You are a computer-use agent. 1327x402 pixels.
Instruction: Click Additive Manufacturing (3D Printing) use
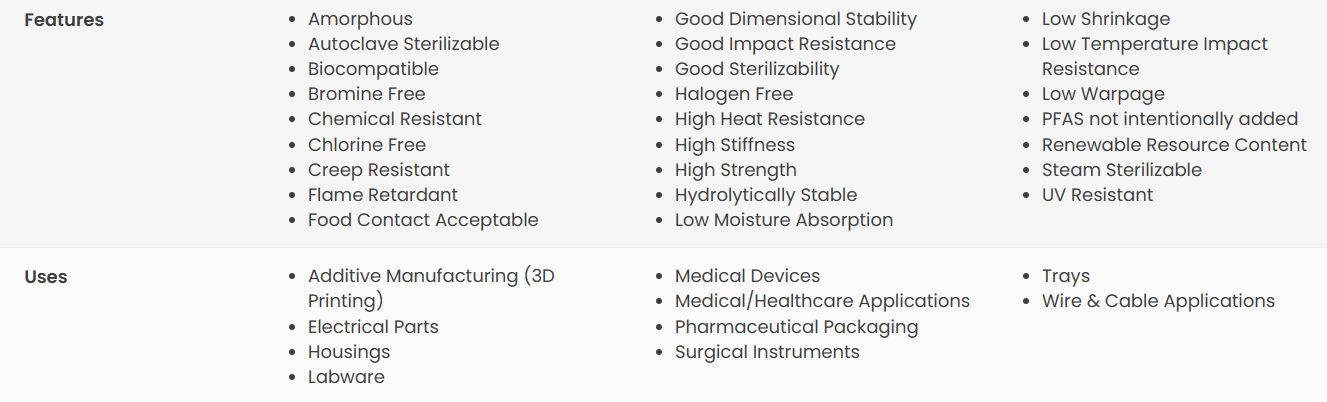[431, 288]
